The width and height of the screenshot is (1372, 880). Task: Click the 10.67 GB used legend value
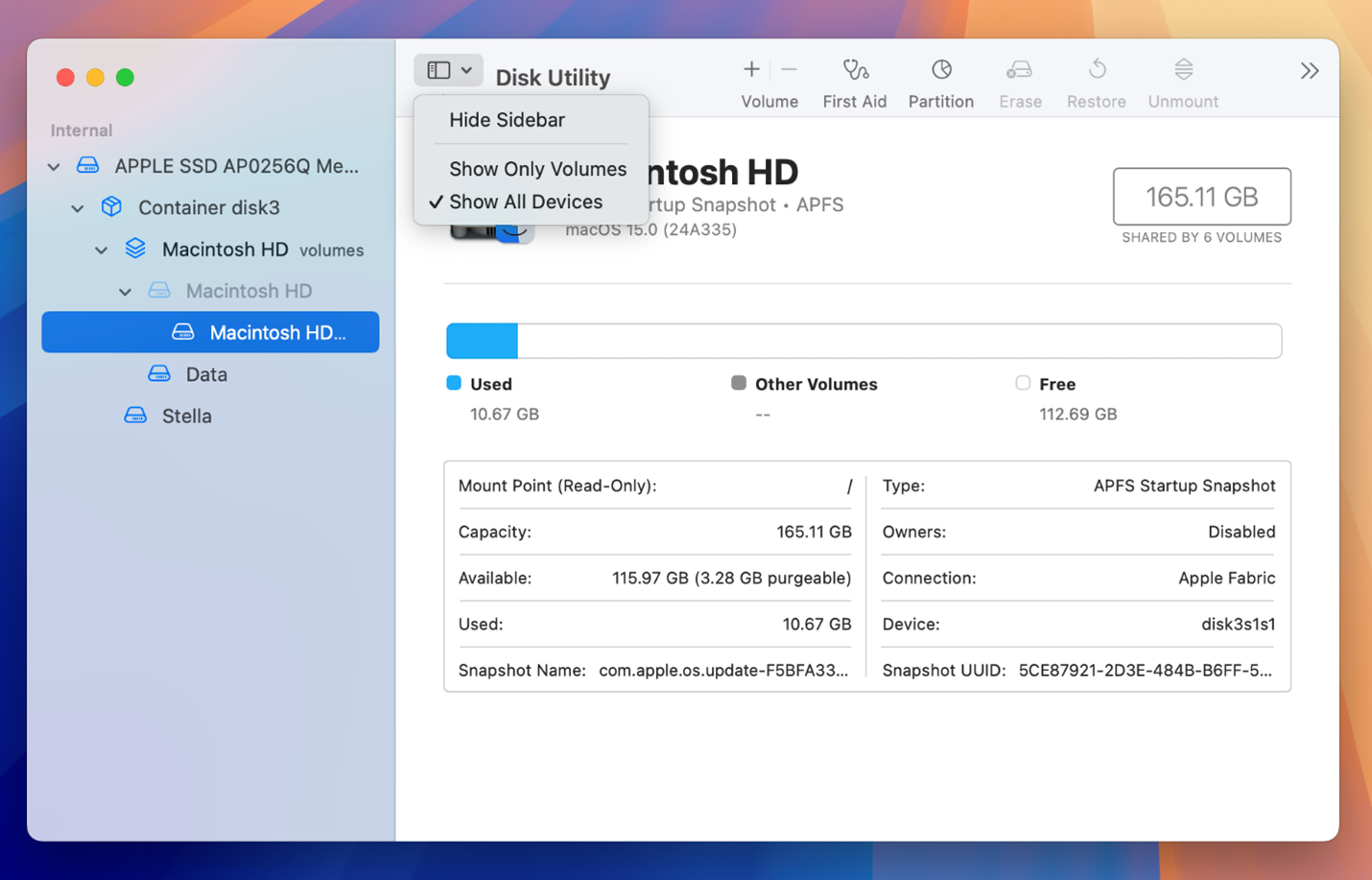point(505,415)
